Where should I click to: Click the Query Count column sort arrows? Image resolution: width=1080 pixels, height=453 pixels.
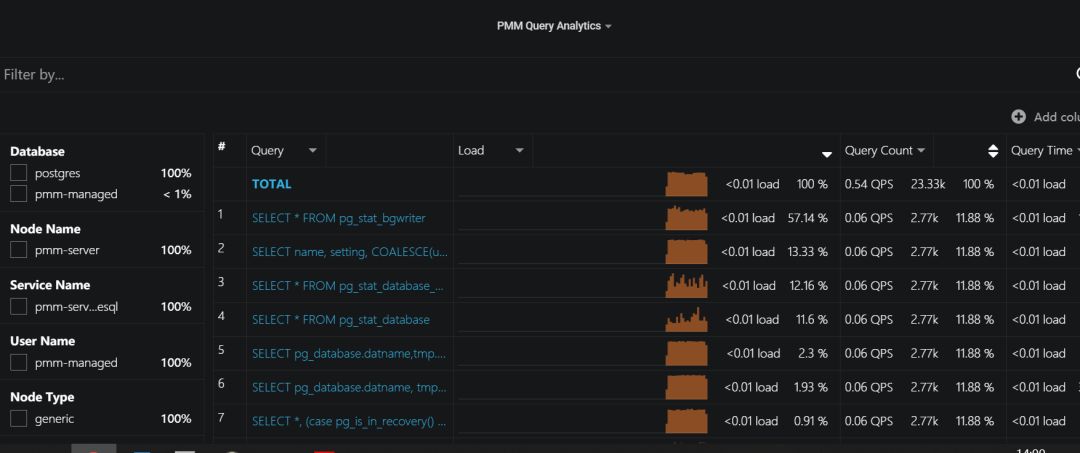993,151
